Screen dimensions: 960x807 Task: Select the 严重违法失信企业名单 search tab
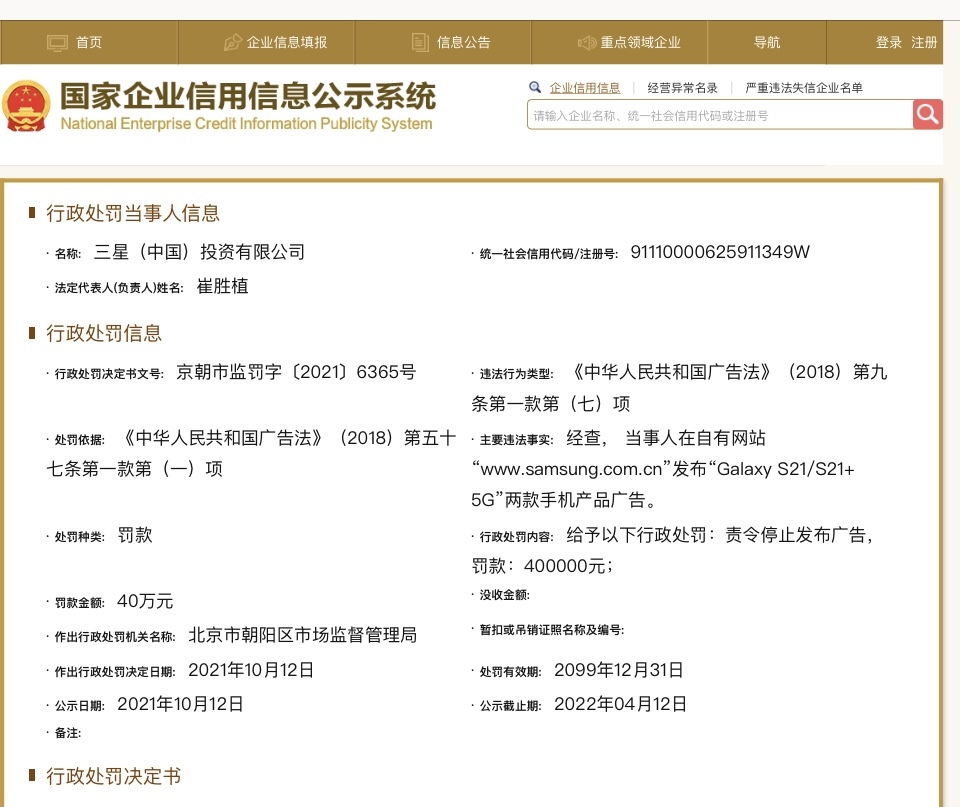[804, 88]
